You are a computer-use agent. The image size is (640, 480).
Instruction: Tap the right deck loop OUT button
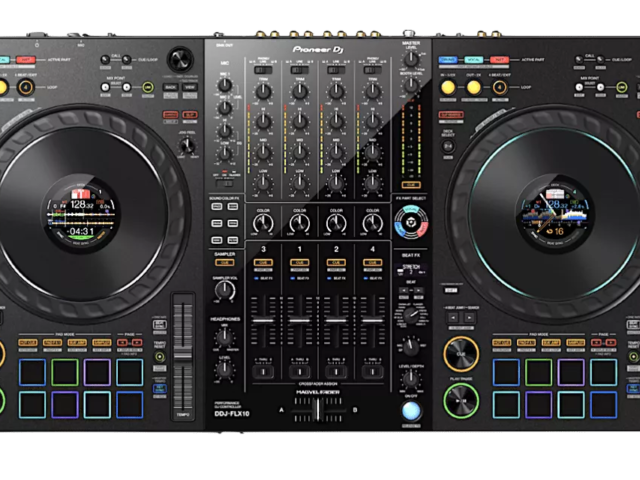click(x=473, y=87)
